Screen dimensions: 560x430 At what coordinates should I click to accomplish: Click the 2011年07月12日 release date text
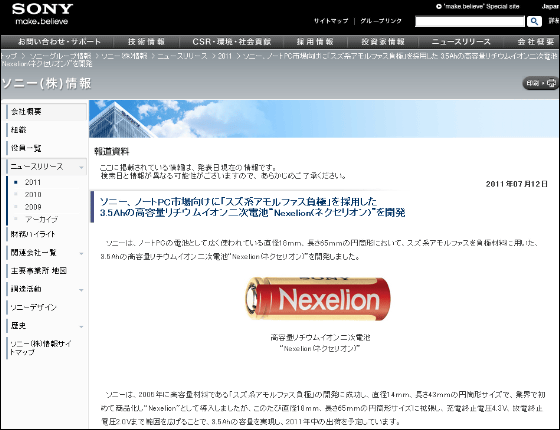point(516,184)
